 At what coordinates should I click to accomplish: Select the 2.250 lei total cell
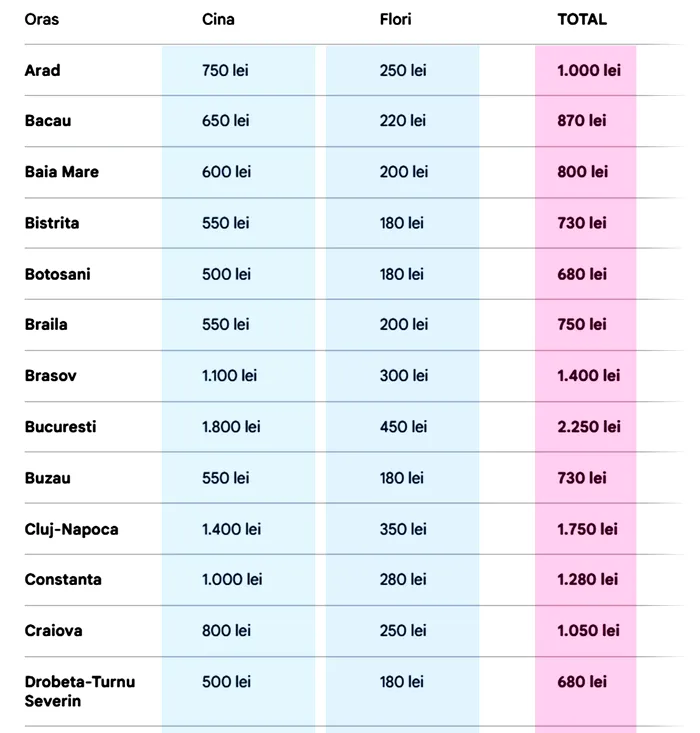tap(589, 427)
